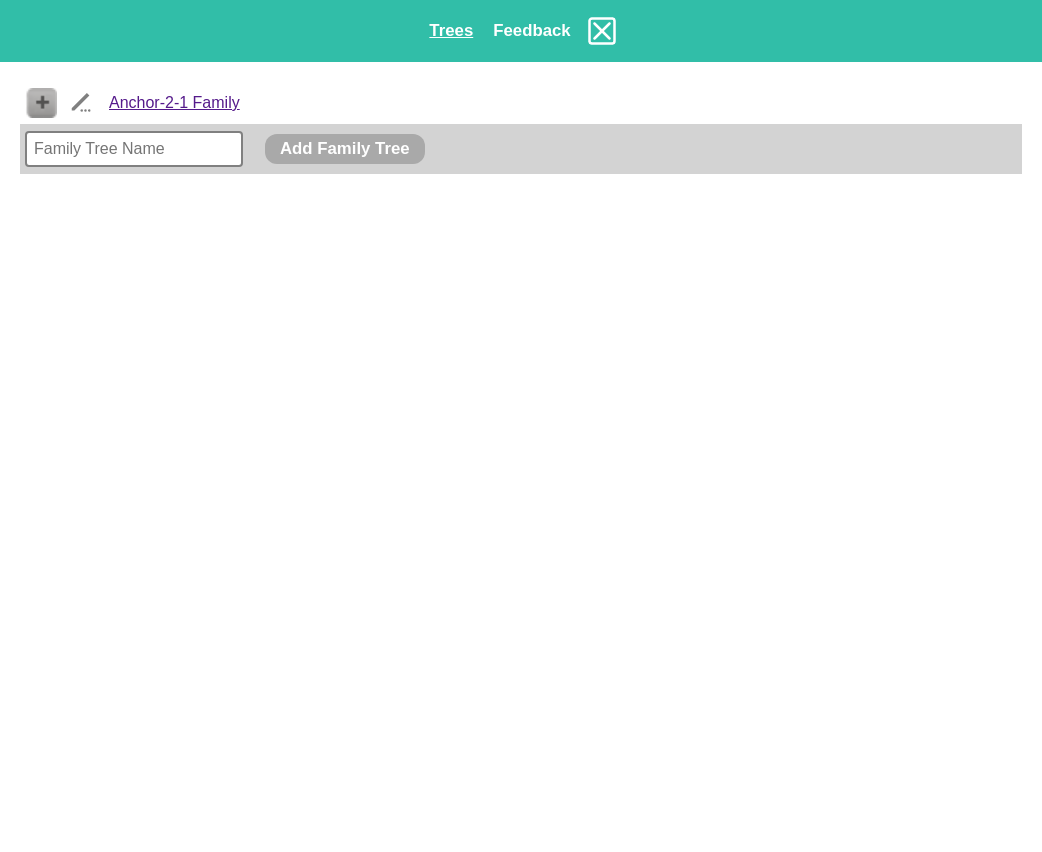Open the Anchor-2-1 Family tree link

click(174, 103)
